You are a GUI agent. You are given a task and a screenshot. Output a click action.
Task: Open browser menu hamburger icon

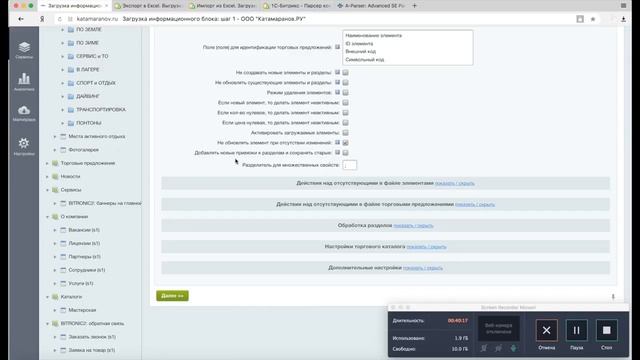(623, 6)
